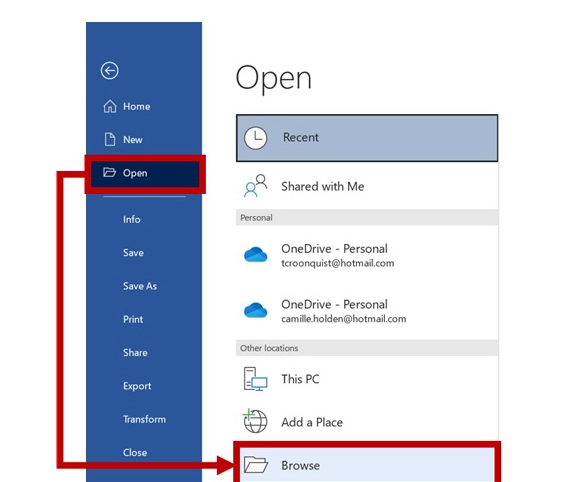Image resolution: width=588 pixels, height=482 pixels.
Task: Select OneDrive - Personal for tcroonquist@hotmail.com
Action: pyautogui.click(x=367, y=255)
